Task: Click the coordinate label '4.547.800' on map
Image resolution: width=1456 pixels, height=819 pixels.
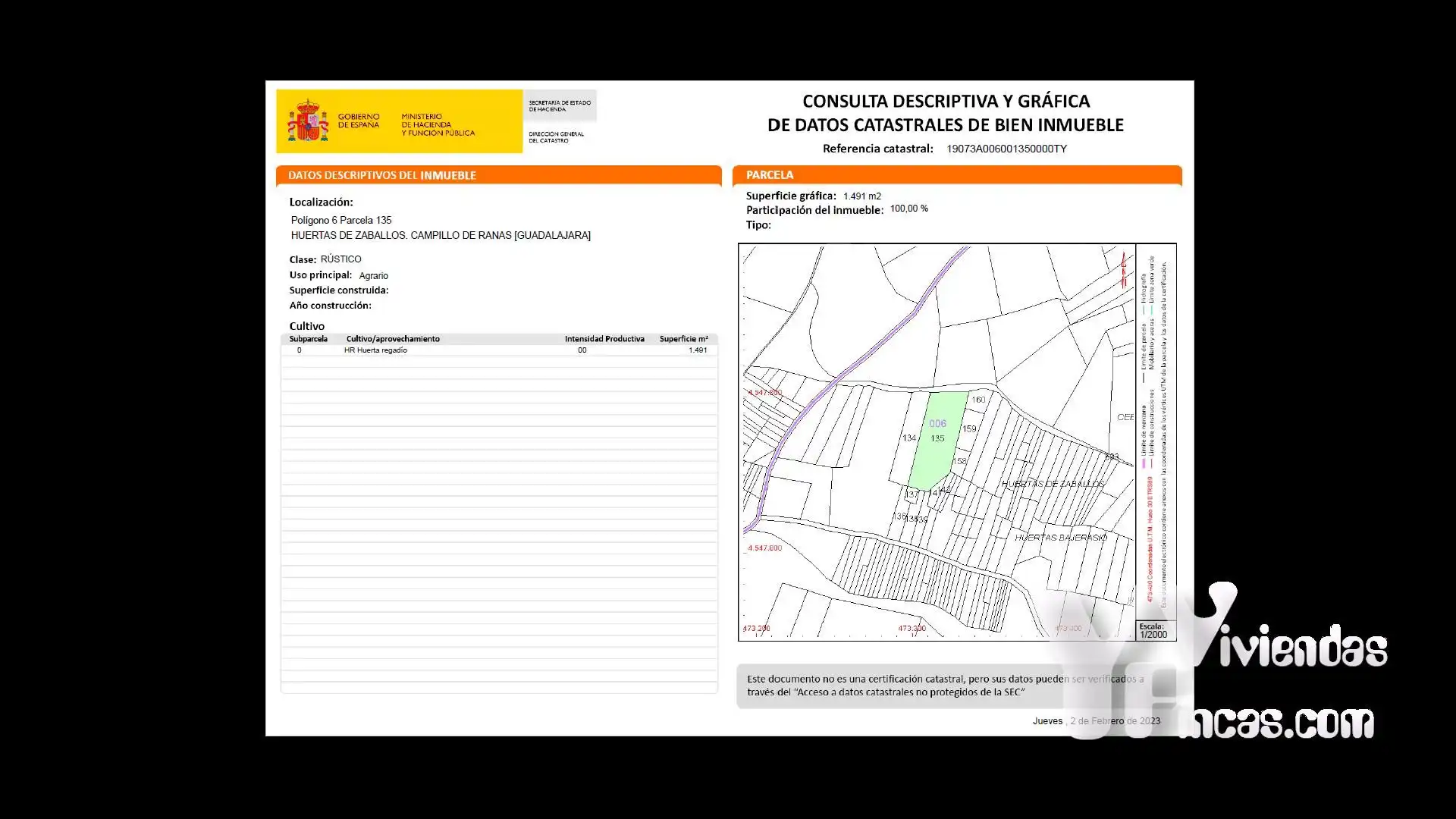Action: pos(764,548)
